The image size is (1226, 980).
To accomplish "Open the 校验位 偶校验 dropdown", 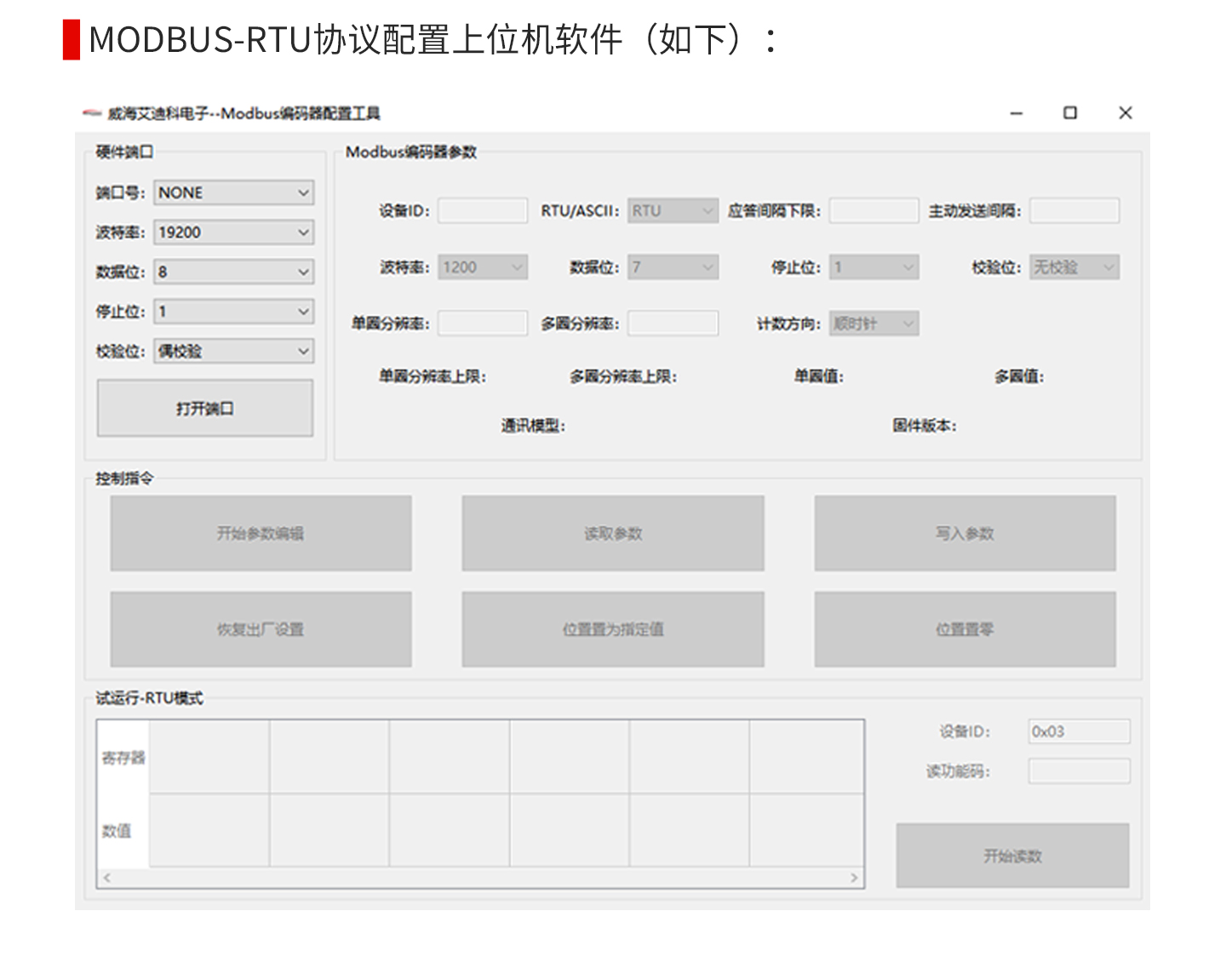I will click(233, 351).
